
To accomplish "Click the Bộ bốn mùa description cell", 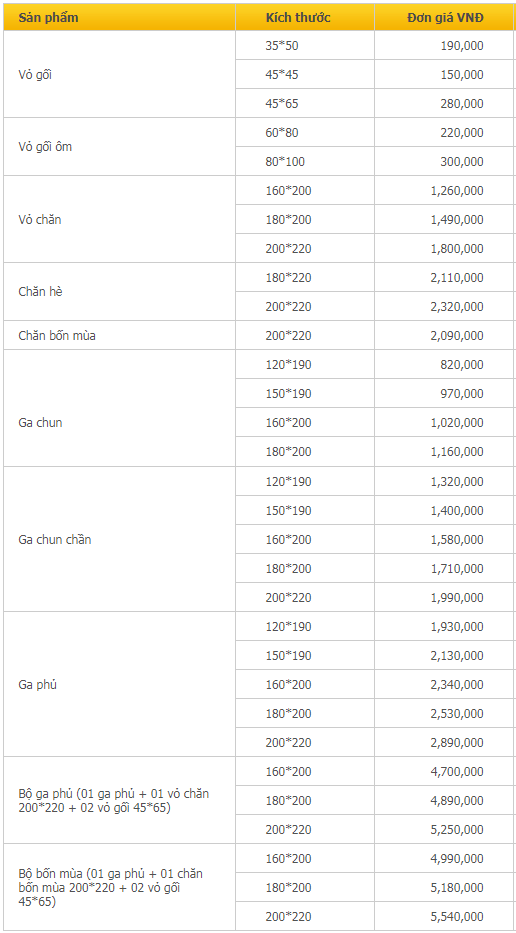I will [119, 887].
